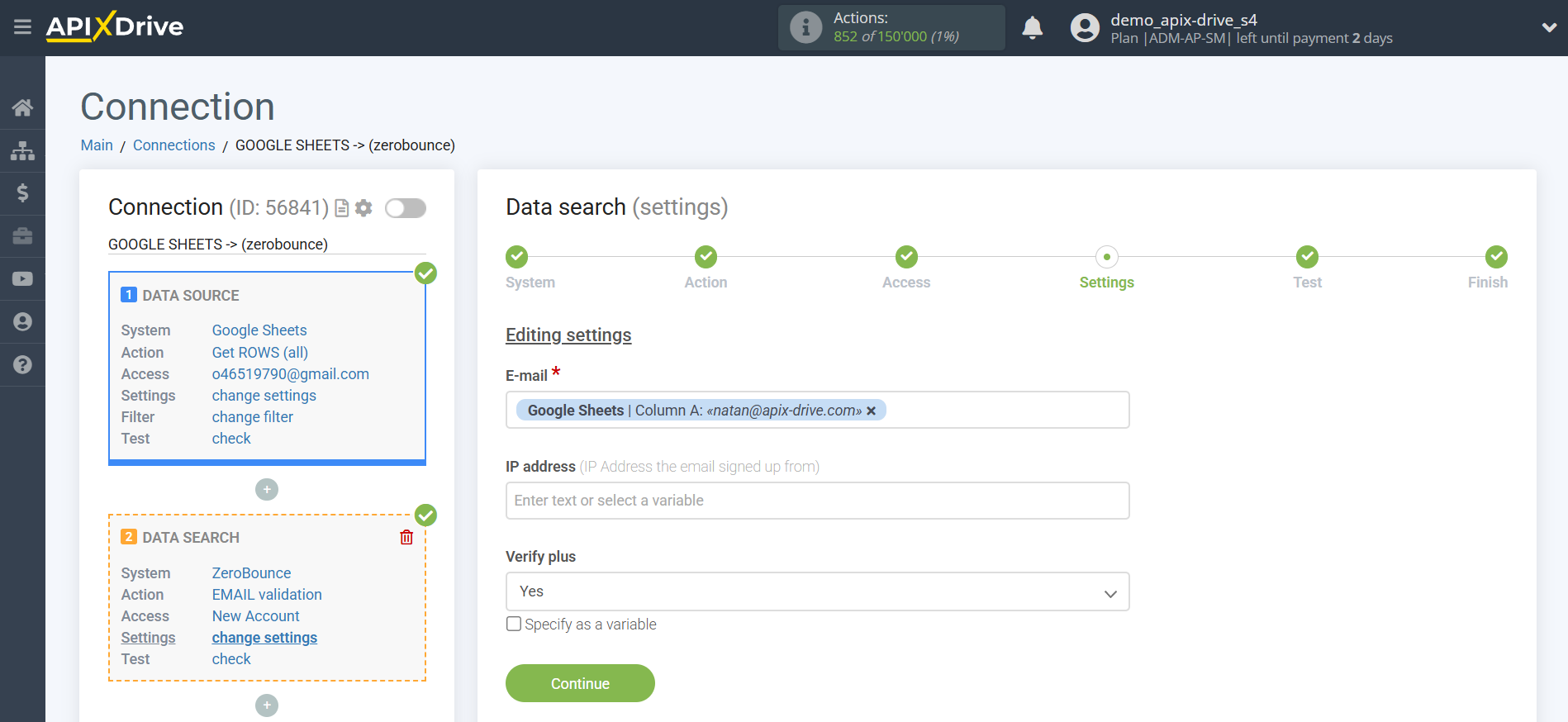The height and width of the screenshot is (722, 1568).
Task: Click change settings in Data Source
Action: point(264,396)
